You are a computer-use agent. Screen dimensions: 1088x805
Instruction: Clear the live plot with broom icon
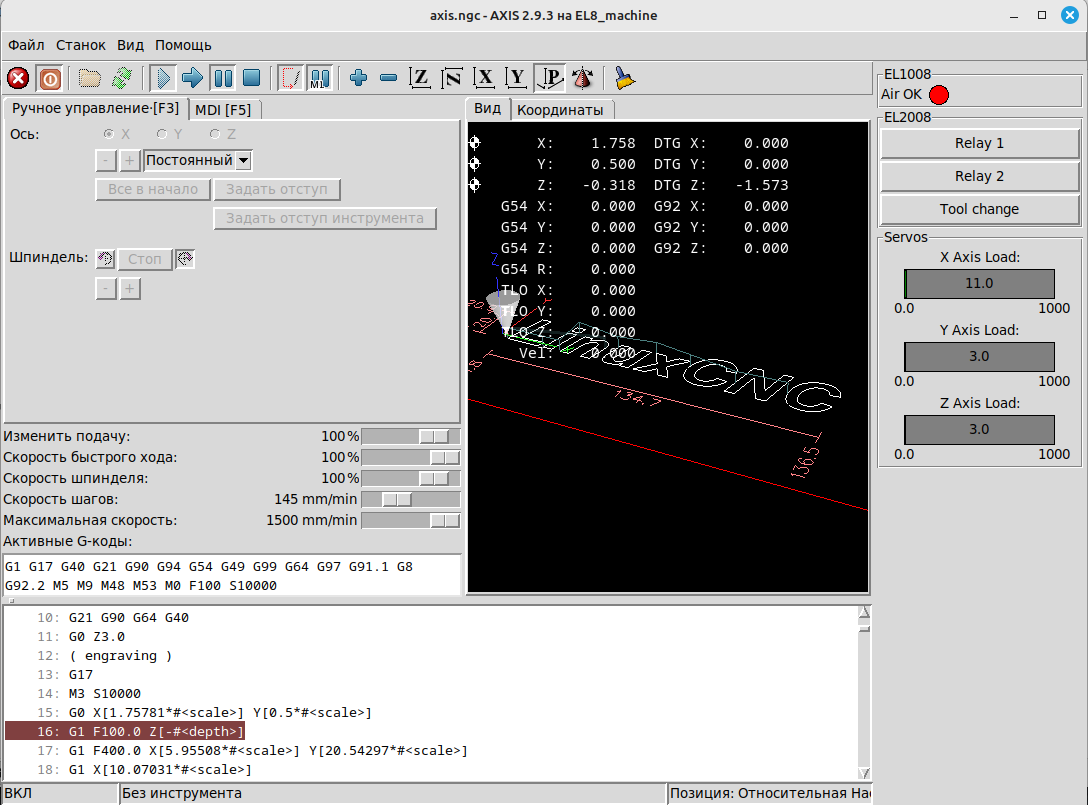pos(625,78)
